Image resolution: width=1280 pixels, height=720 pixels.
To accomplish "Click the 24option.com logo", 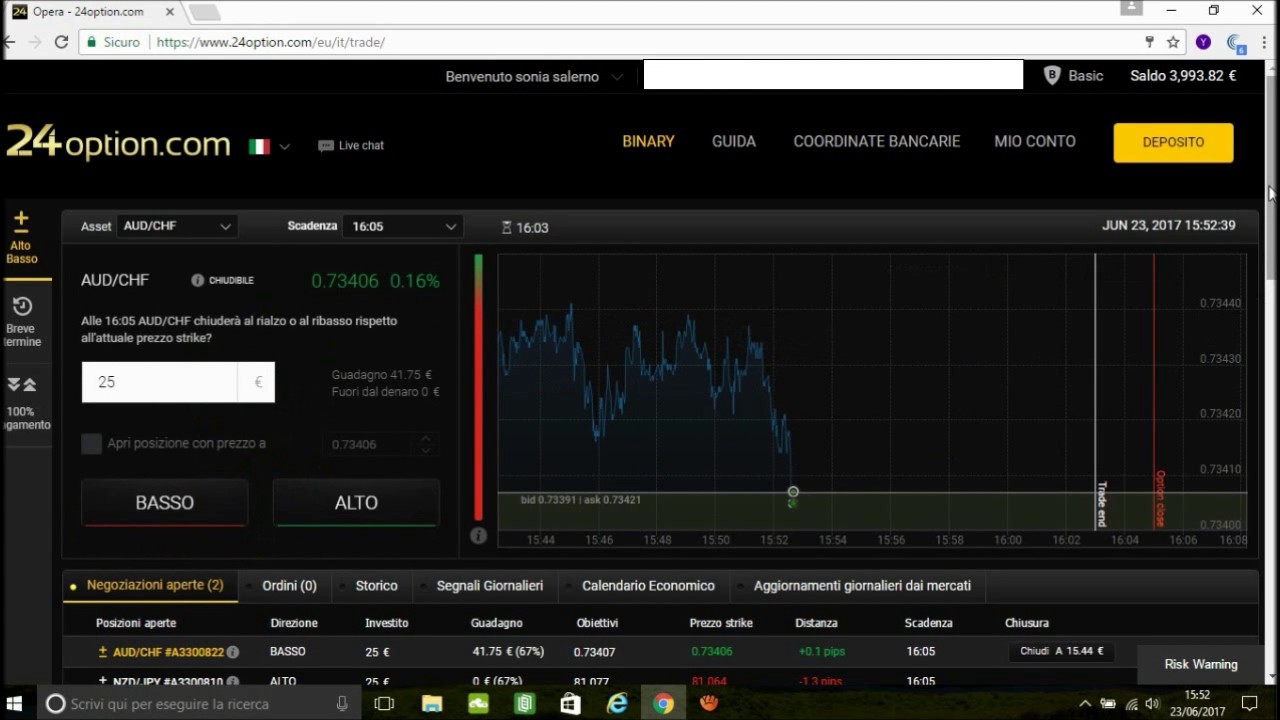I will click(x=118, y=145).
